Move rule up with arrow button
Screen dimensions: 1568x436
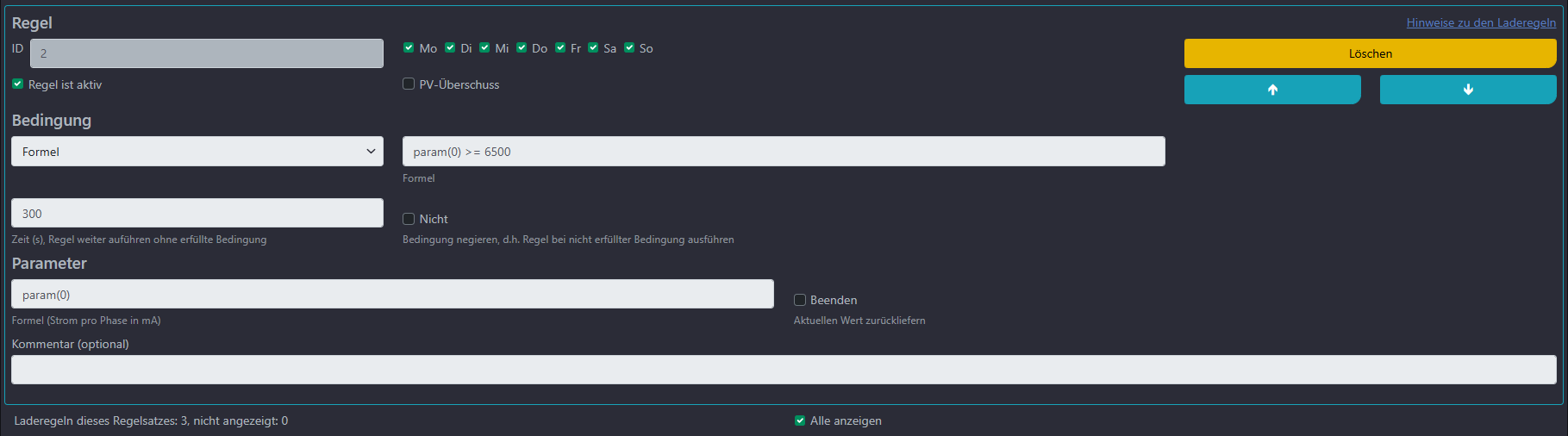[x=1271, y=90]
